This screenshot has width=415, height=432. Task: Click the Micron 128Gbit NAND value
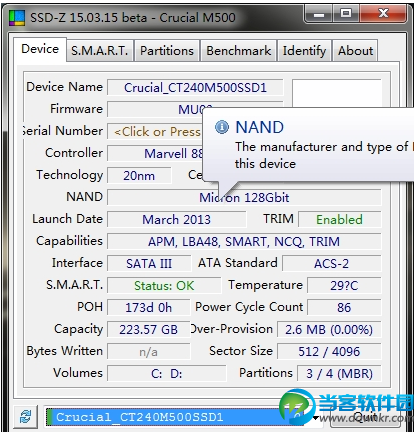[x=244, y=198]
